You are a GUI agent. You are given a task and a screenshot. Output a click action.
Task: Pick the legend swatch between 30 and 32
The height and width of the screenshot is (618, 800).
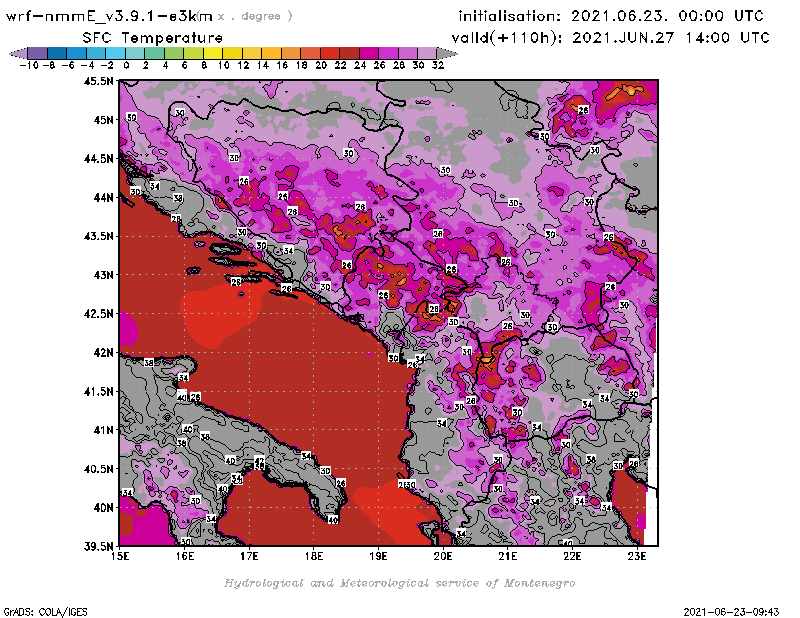pos(427,53)
